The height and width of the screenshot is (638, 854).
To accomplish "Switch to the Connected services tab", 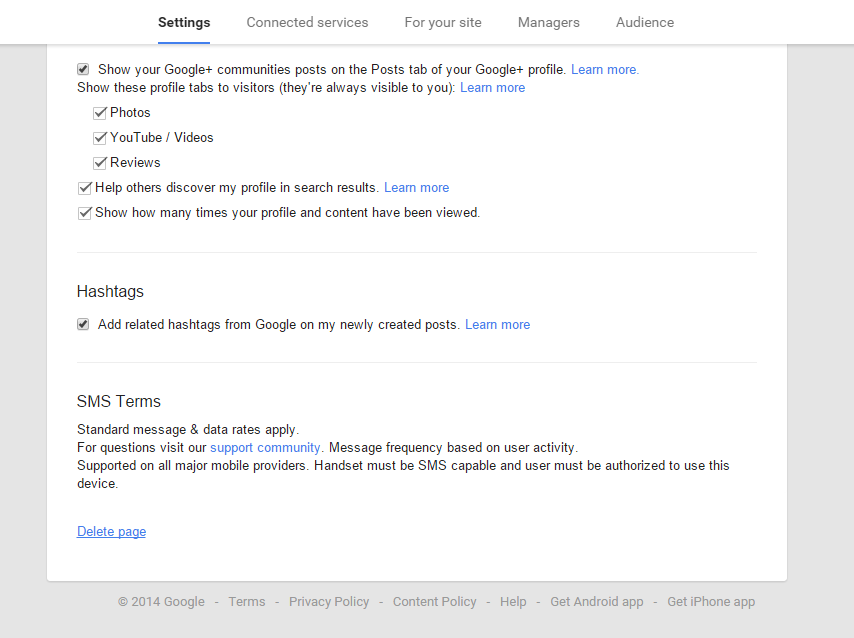I will point(307,22).
